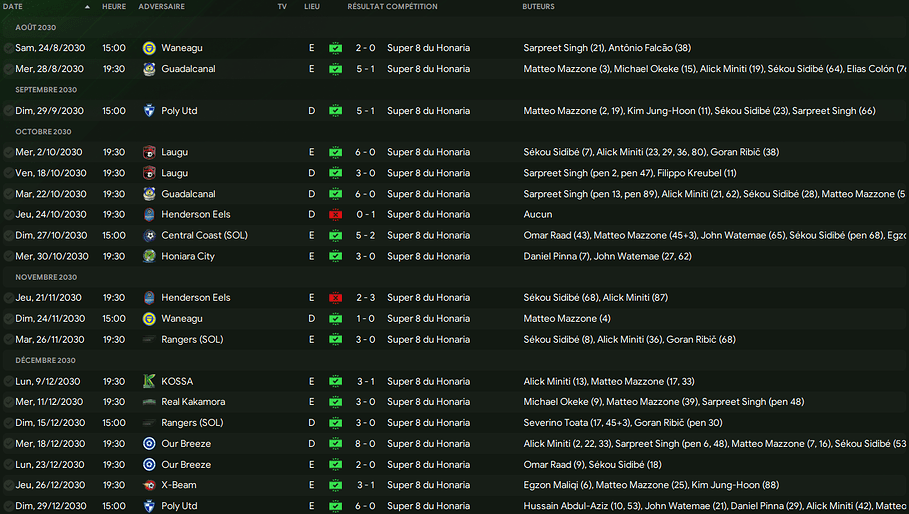Click Our Breeze badge on 23/12/2030 row
Screen dimensions: 909x514
coord(149,465)
